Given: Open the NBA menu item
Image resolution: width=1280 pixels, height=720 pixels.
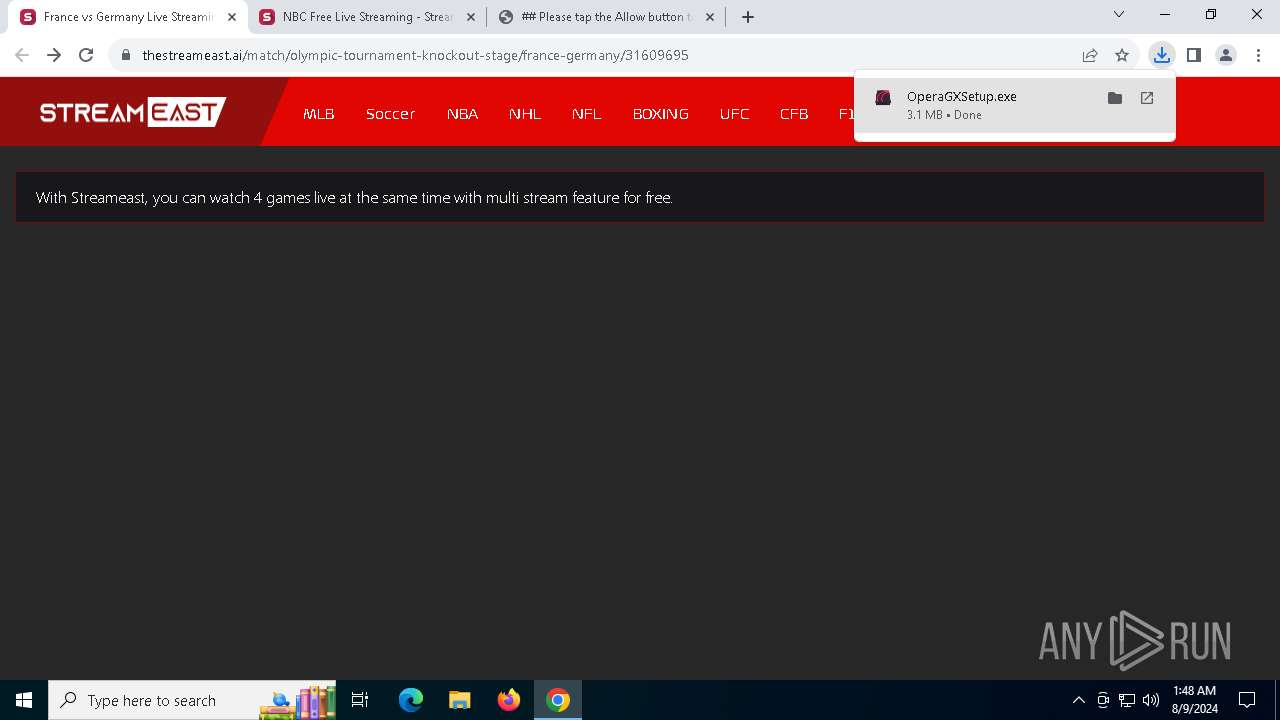Looking at the screenshot, I should click(x=462, y=114).
